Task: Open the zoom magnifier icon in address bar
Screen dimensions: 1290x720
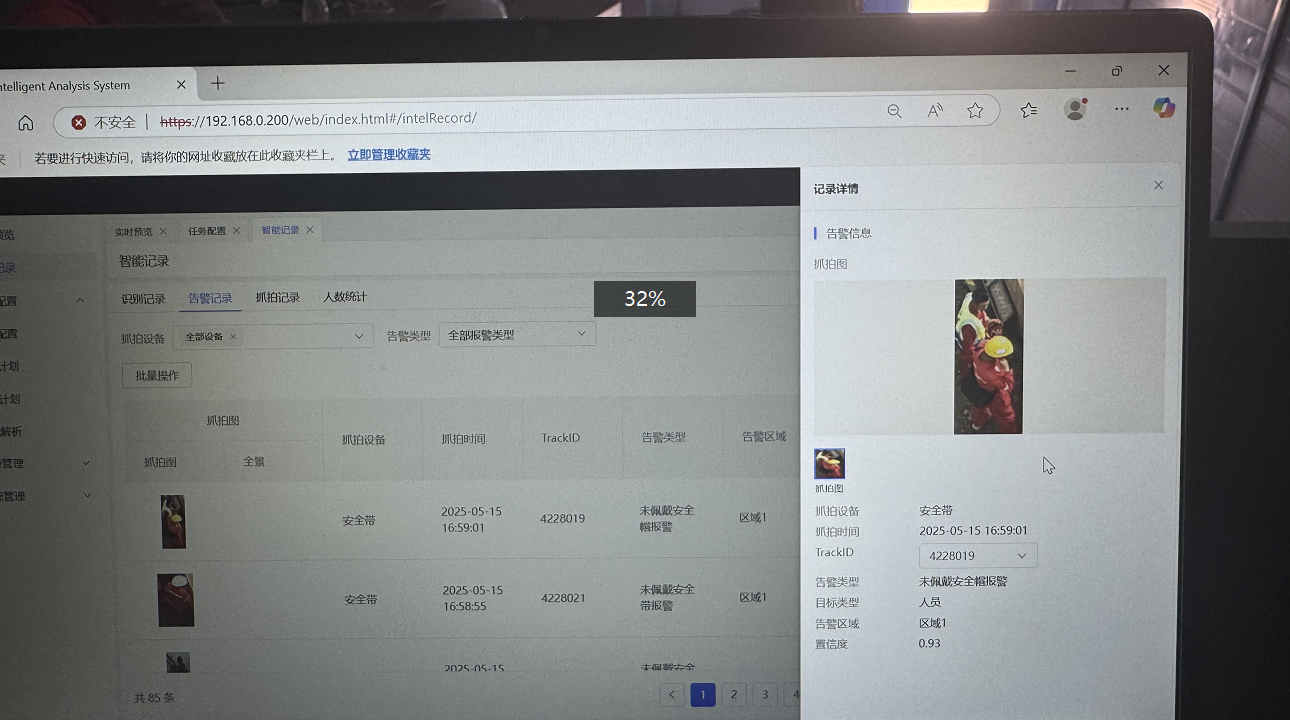Action: coord(894,111)
